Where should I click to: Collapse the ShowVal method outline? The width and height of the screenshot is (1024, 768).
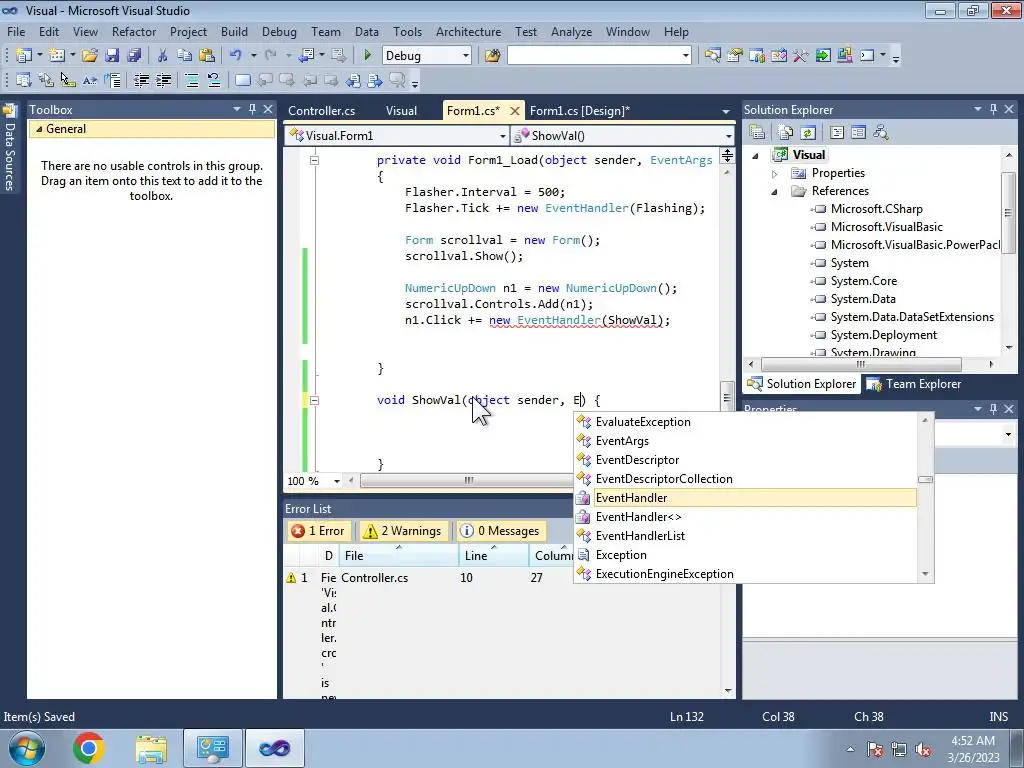[314, 400]
